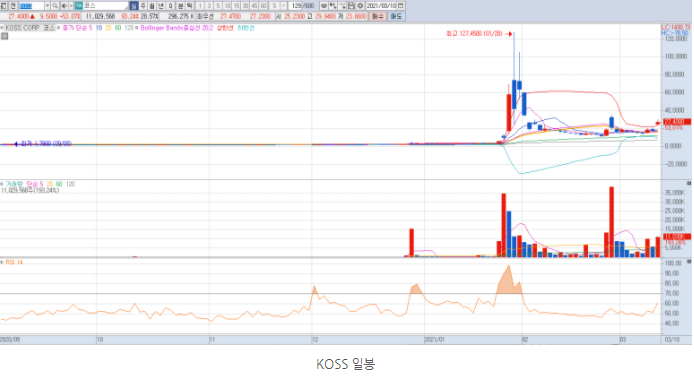
Task: Click the green 60 moving average legend
Action: tap(118, 27)
